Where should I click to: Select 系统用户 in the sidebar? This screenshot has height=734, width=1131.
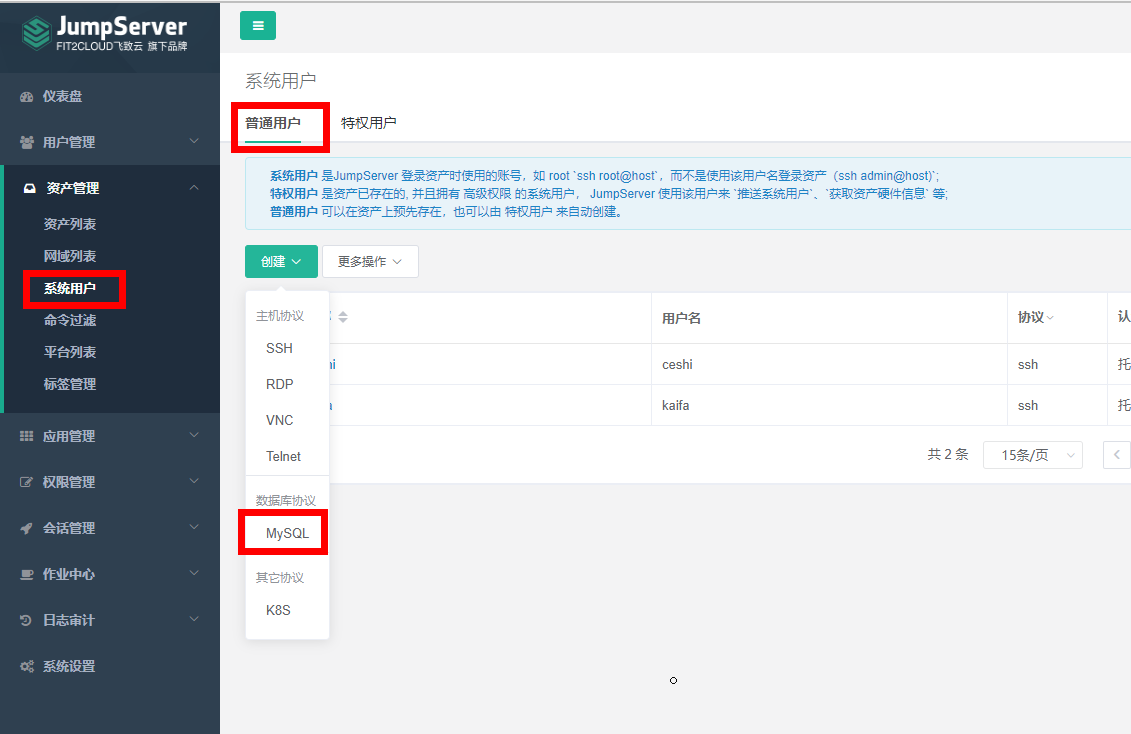tap(70, 288)
